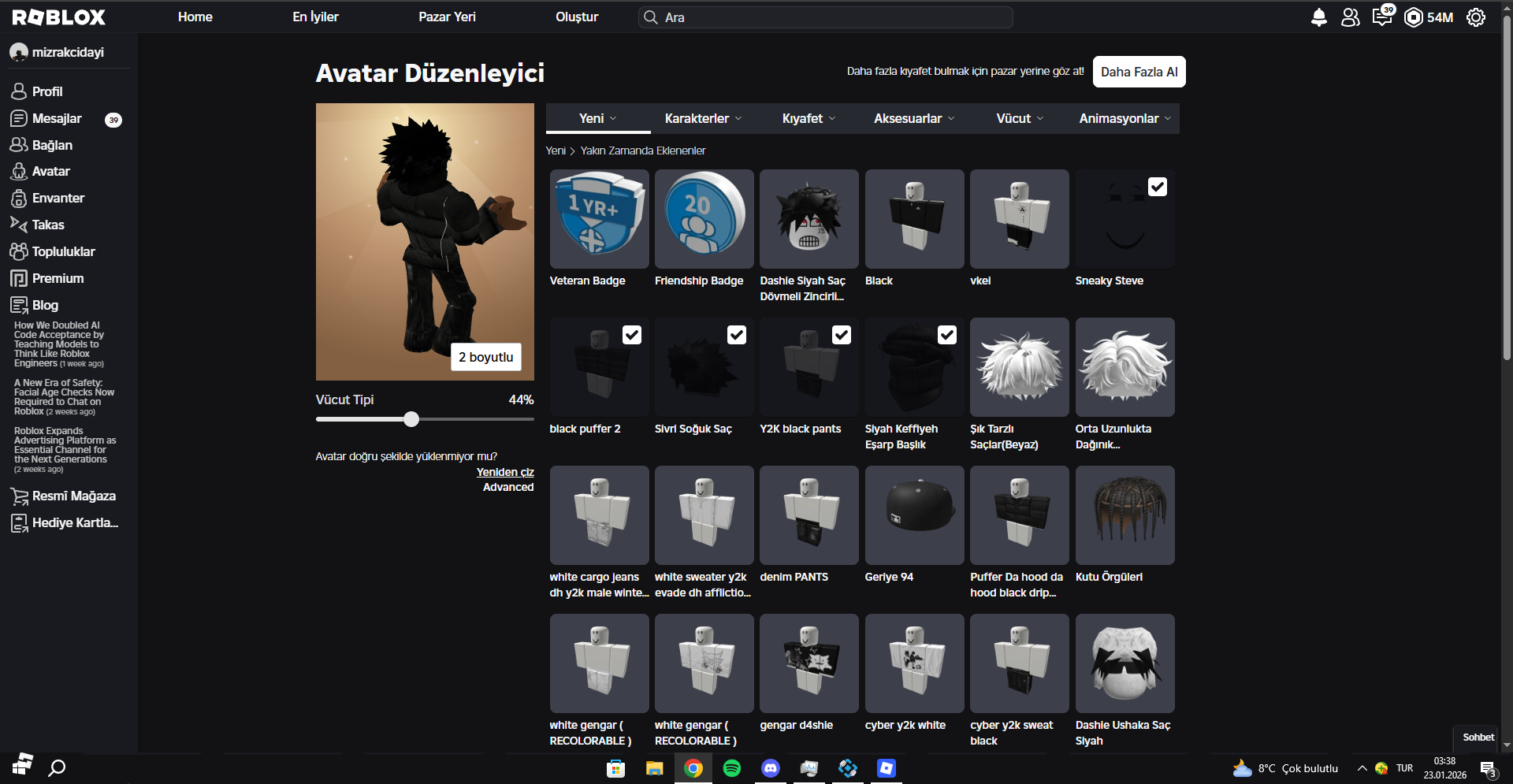Uncheck the Sneaky Steve item checkbox

coord(1158,187)
